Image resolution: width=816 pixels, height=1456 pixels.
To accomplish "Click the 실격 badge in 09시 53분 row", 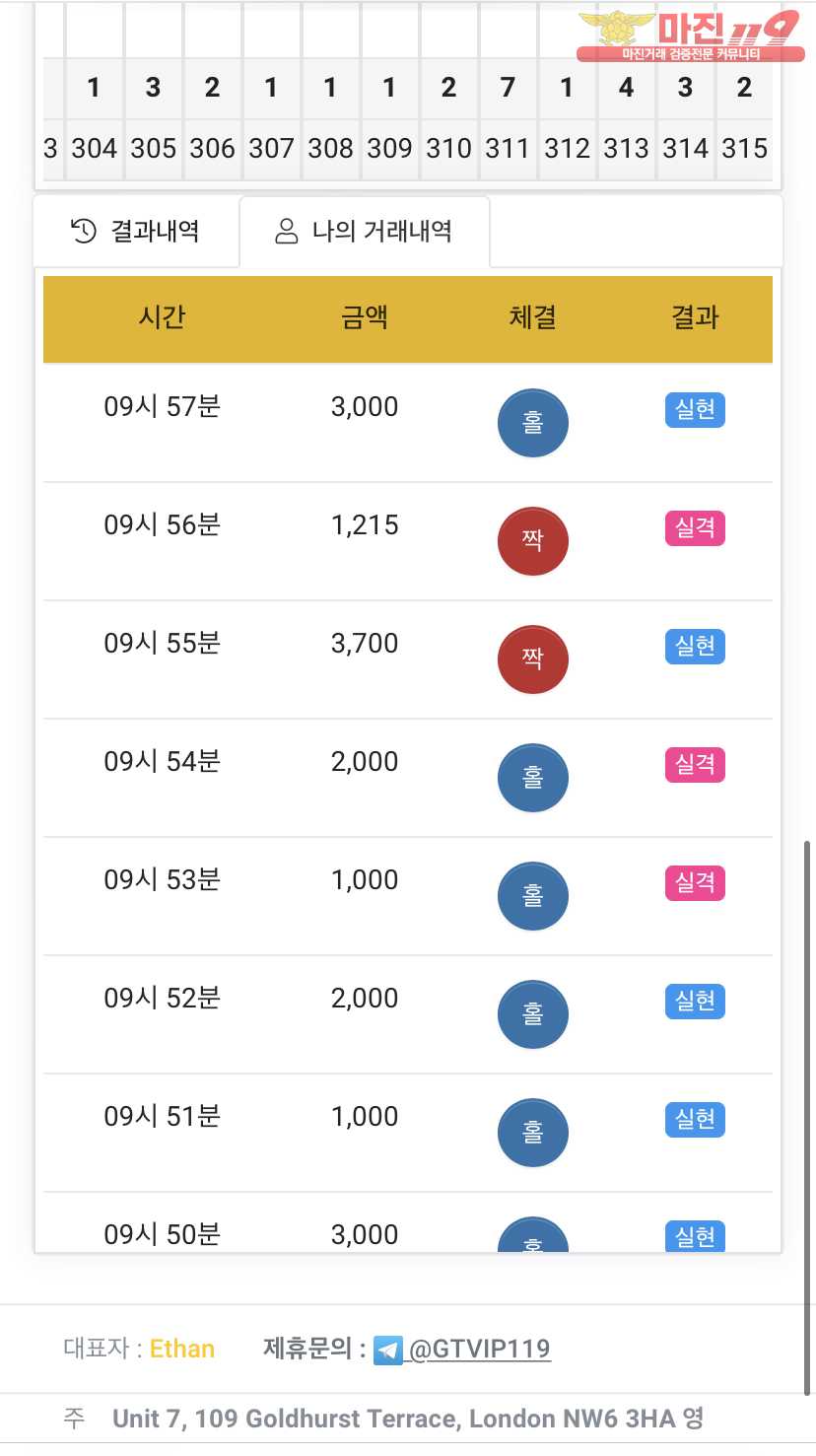I will pyautogui.click(x=695, y=882).
